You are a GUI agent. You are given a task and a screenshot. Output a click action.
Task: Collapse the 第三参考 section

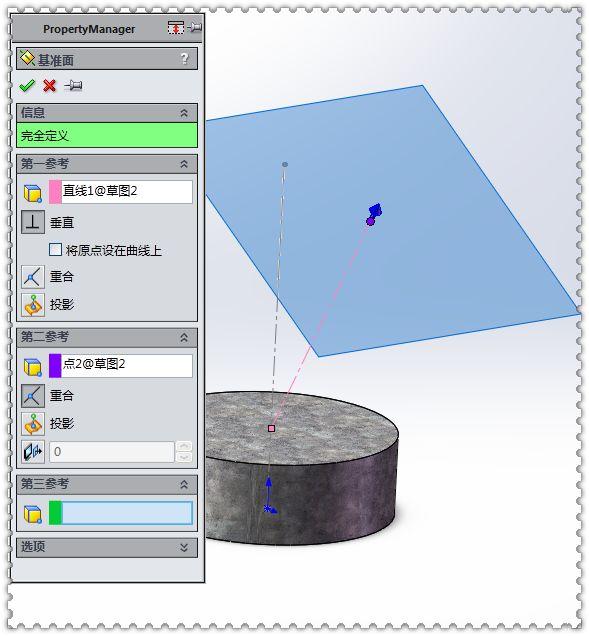184,484
